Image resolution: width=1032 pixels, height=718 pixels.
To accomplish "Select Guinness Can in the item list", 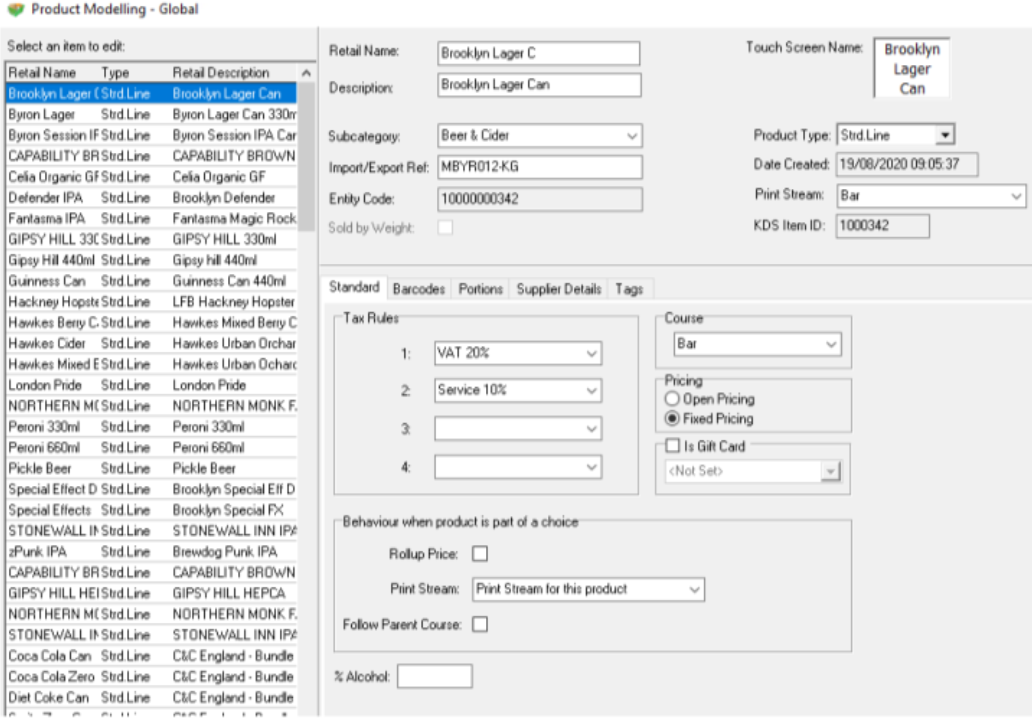I will click(x=48, y=281).
